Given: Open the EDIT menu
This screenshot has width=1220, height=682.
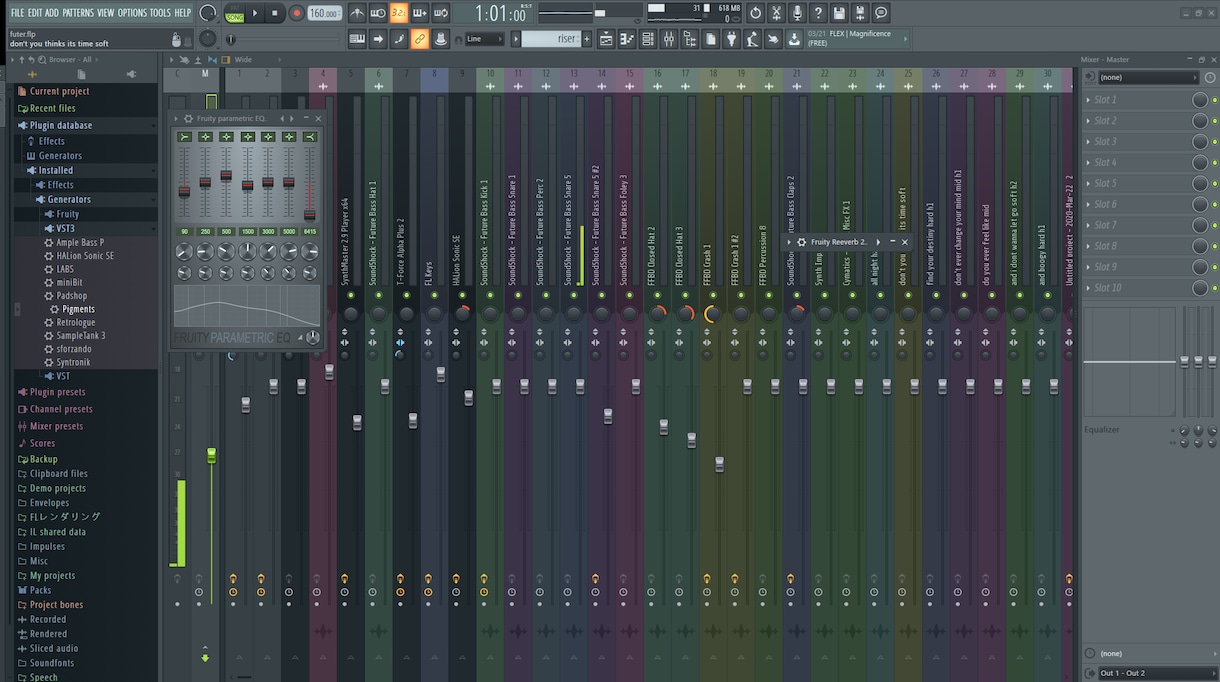Looking at the screenshot, I should [x=35, y=13].
